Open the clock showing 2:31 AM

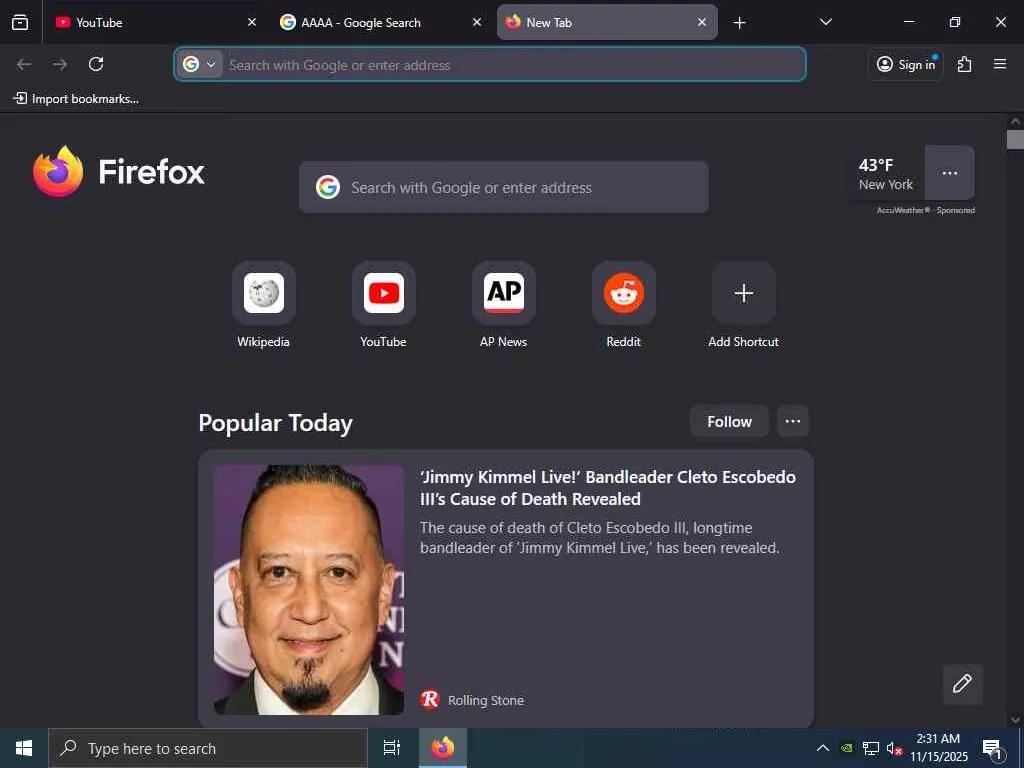tap(938, 748)
